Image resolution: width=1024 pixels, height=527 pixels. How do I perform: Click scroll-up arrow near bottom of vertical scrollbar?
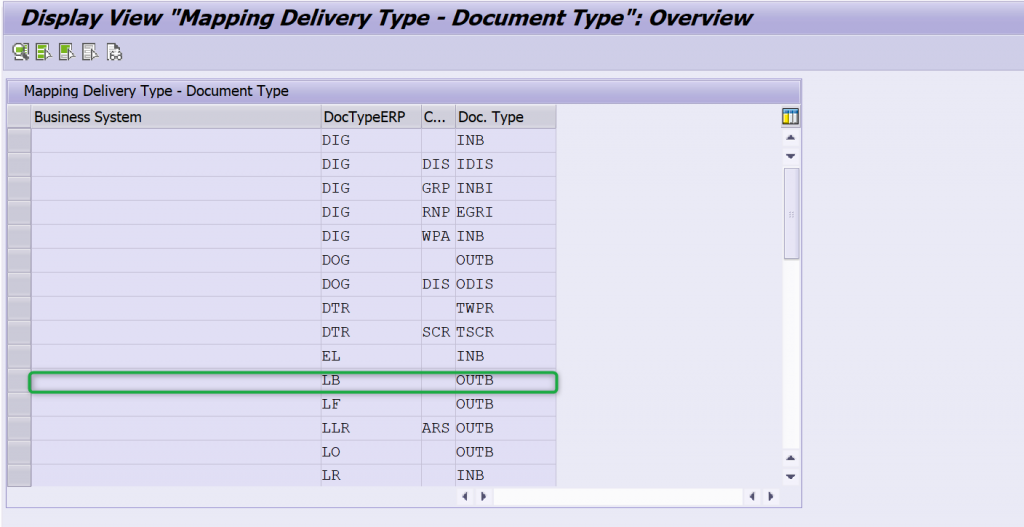790,458
